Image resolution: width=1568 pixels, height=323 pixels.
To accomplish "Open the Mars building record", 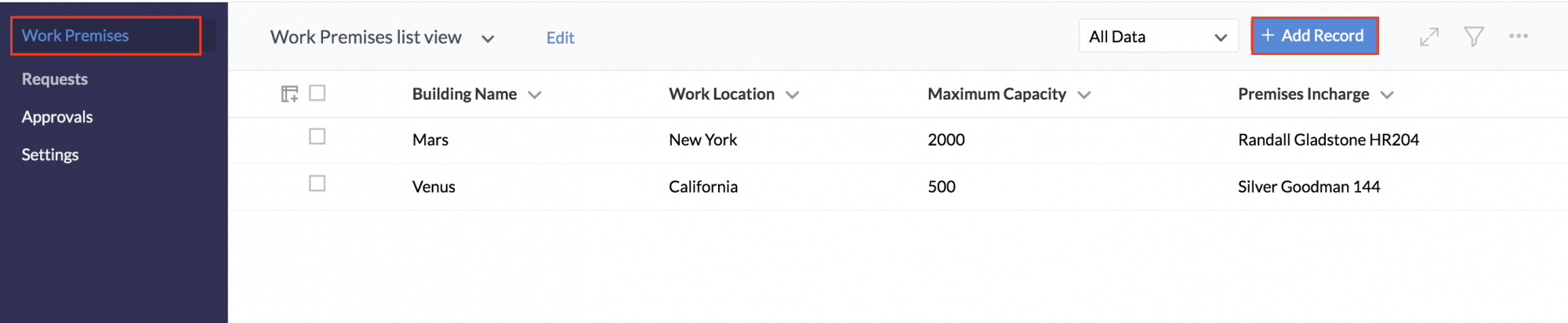I will click(430, 140).
